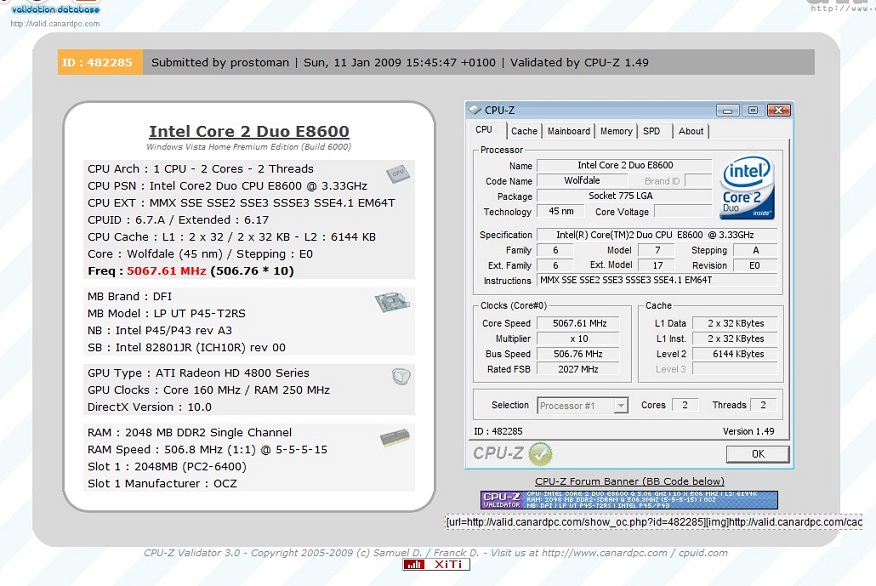The image size is (876, 586).
Task: Click the Specification field text
Action: 657,235
